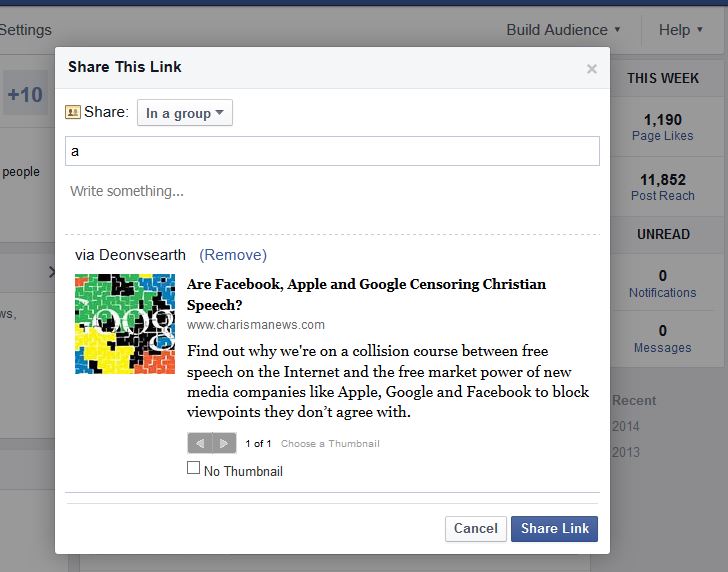The width and height of the screenshot is (728, 572).
Task: Click the Page Likes link in sidebar
Action: click(663, 136)
